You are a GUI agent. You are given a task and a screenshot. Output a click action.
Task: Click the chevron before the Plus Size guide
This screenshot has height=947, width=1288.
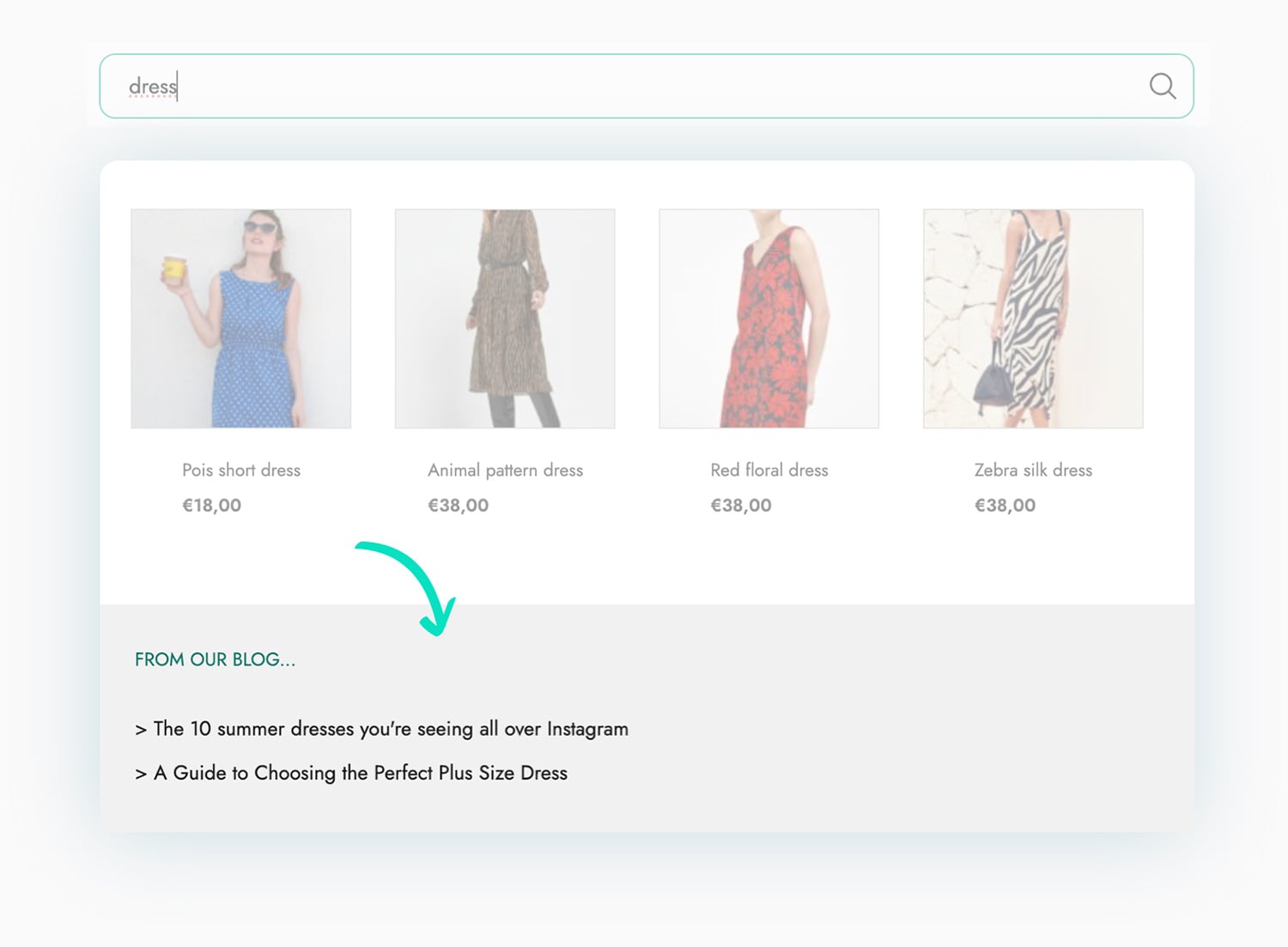click(x=141, y=774)
